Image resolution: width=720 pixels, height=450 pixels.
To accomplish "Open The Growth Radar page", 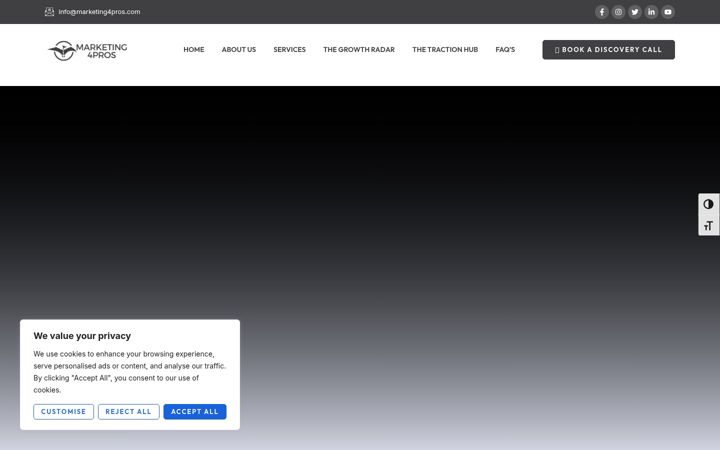I will tap(359, 50).
